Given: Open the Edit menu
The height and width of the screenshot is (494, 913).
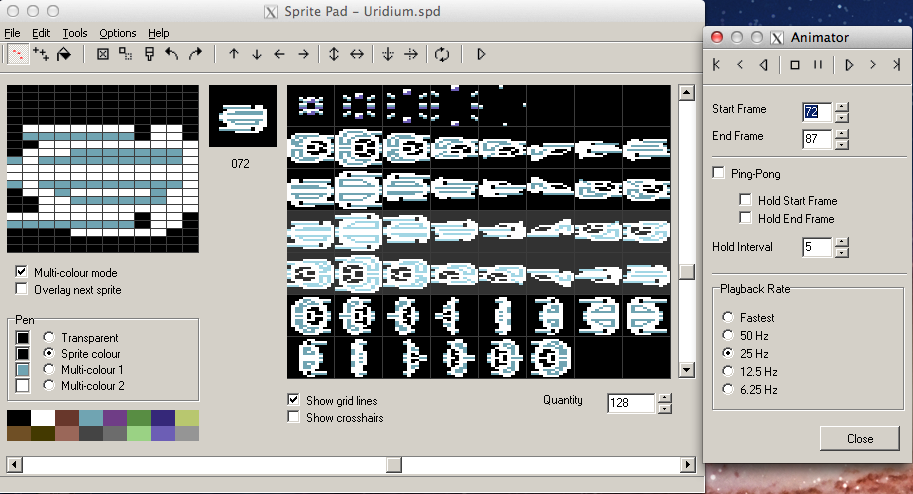Looking at the screenshot, I should 41,33.
